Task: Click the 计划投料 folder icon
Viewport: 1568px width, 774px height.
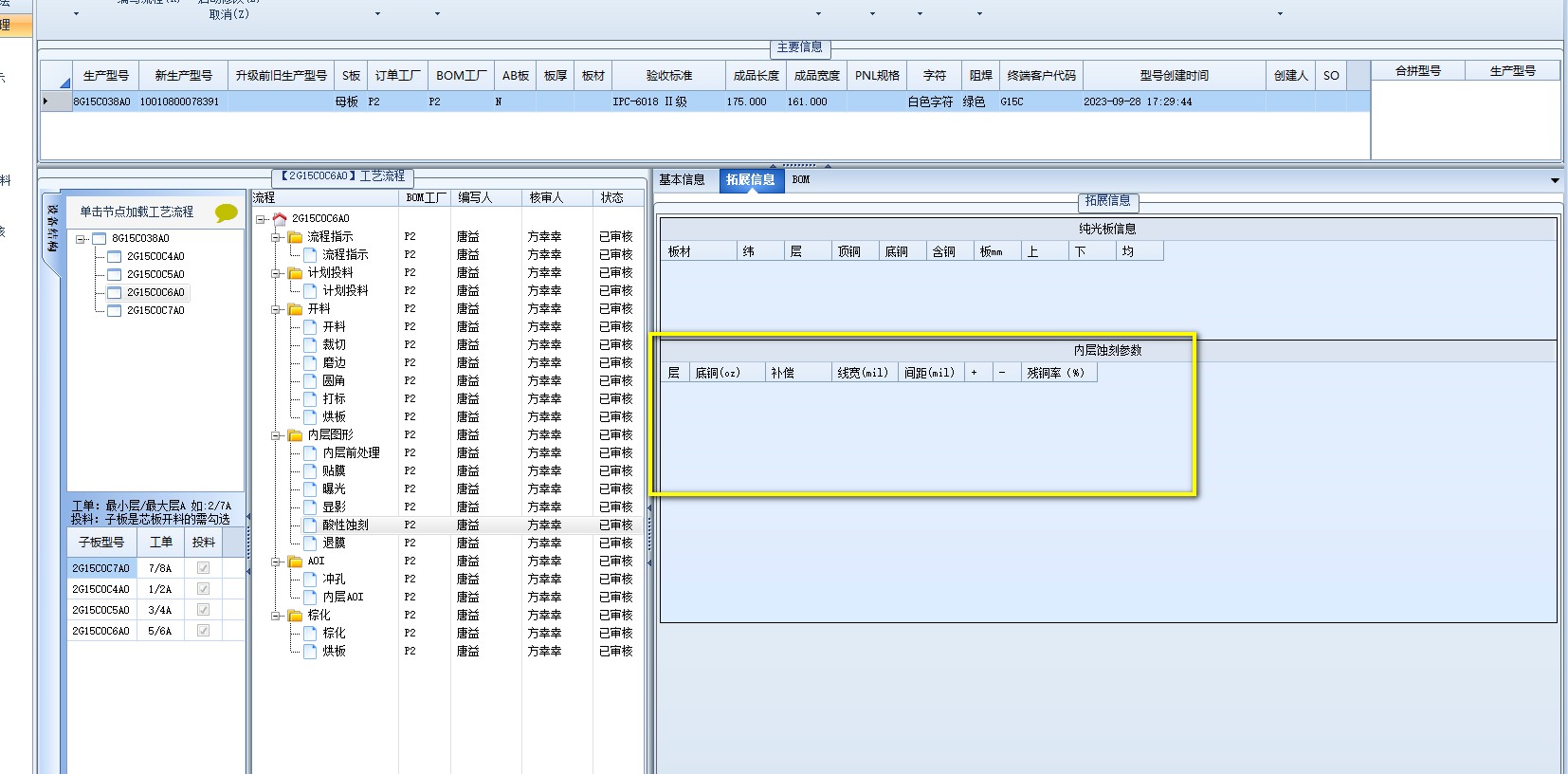Action: click(295, 272)
